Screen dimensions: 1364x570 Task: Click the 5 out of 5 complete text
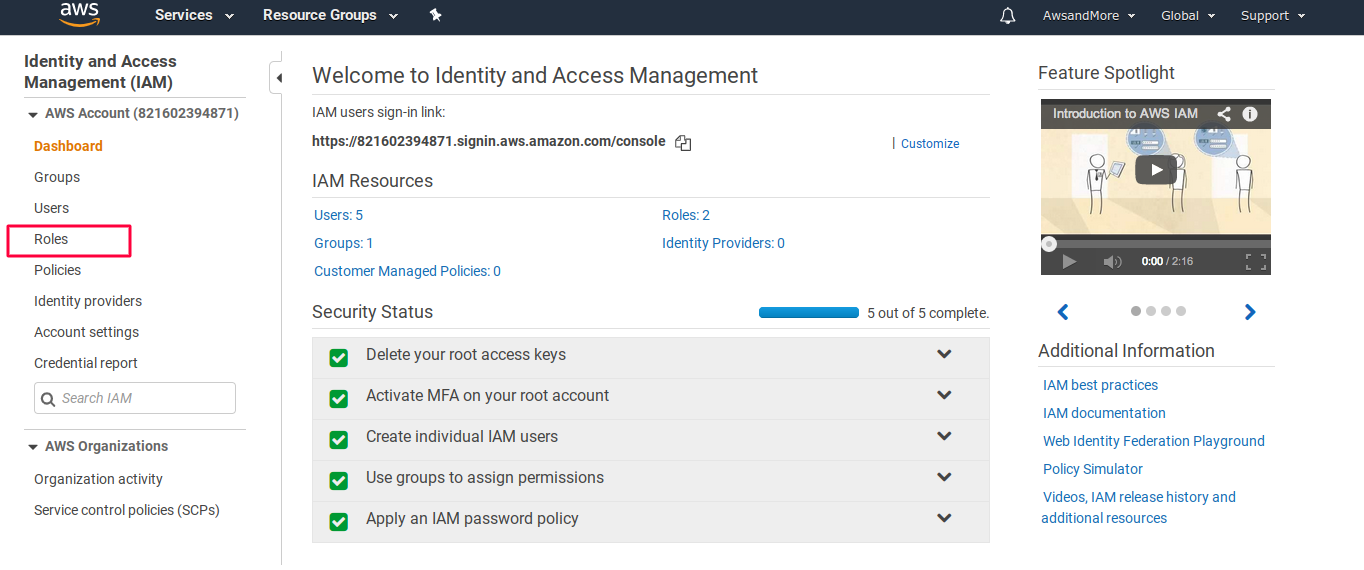[928, 313]
